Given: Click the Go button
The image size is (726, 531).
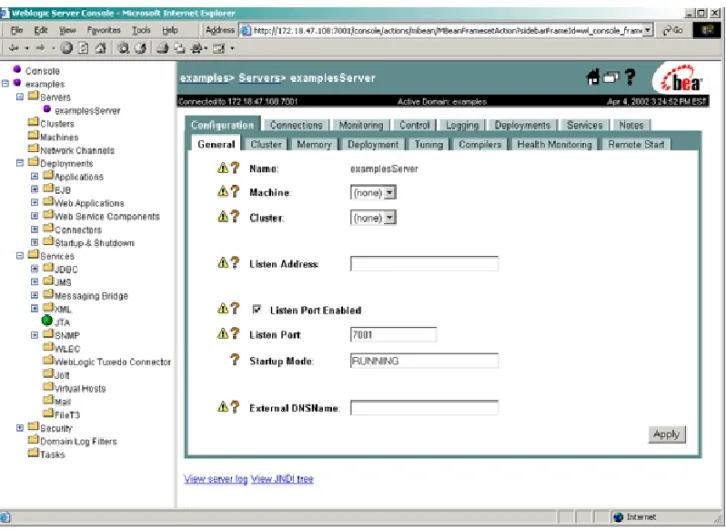Looking at the screenshot, I should click(x=674, y=30).
